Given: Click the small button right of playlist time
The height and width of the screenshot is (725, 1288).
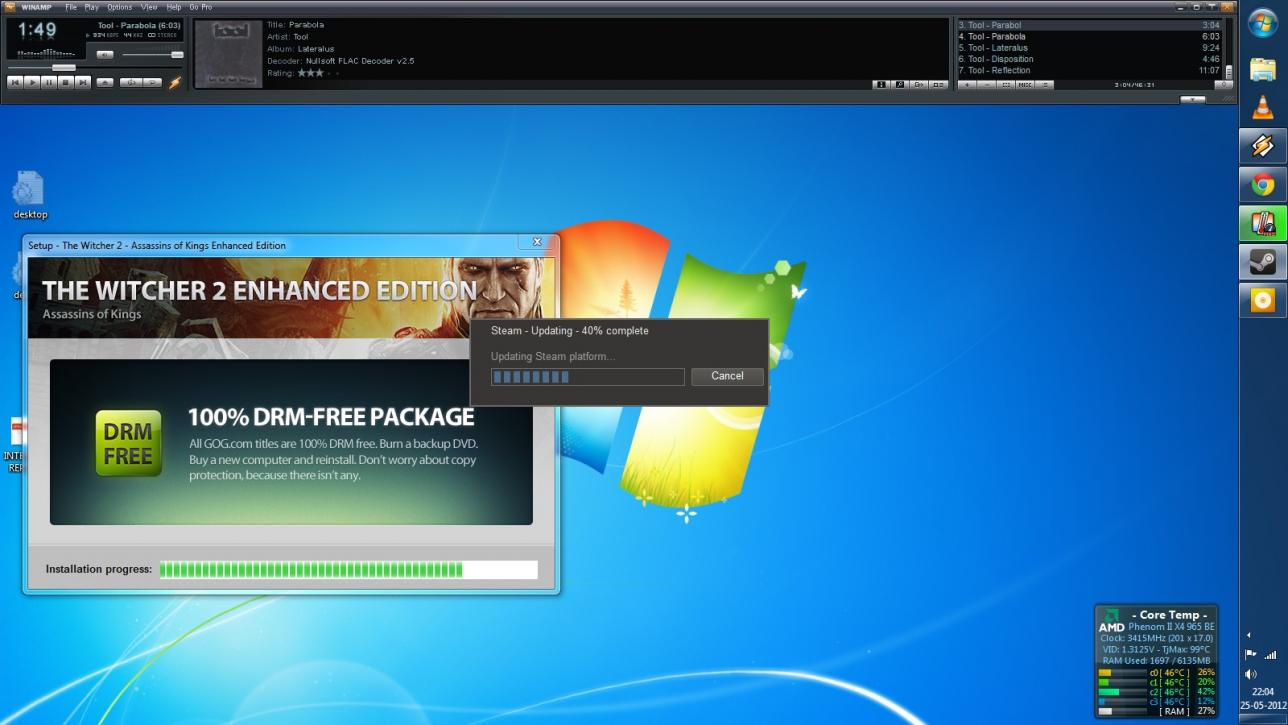Looking at the screenshot, I should click(1223, 85).
